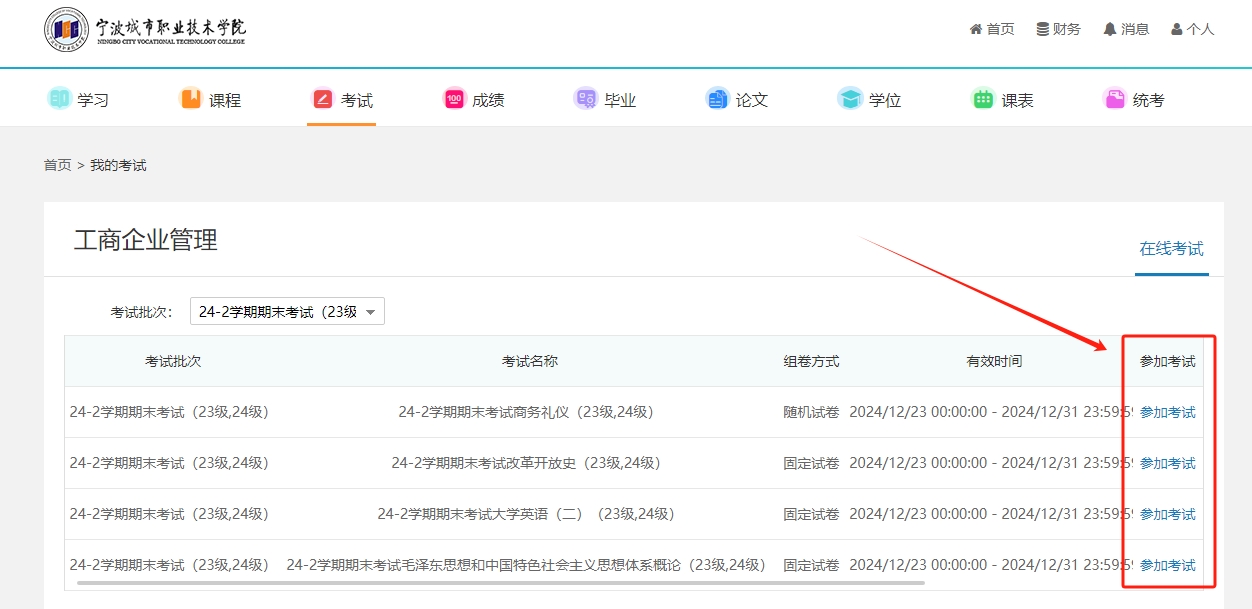
Task: Select the 考试 navigation menu item
Action: 342,100
